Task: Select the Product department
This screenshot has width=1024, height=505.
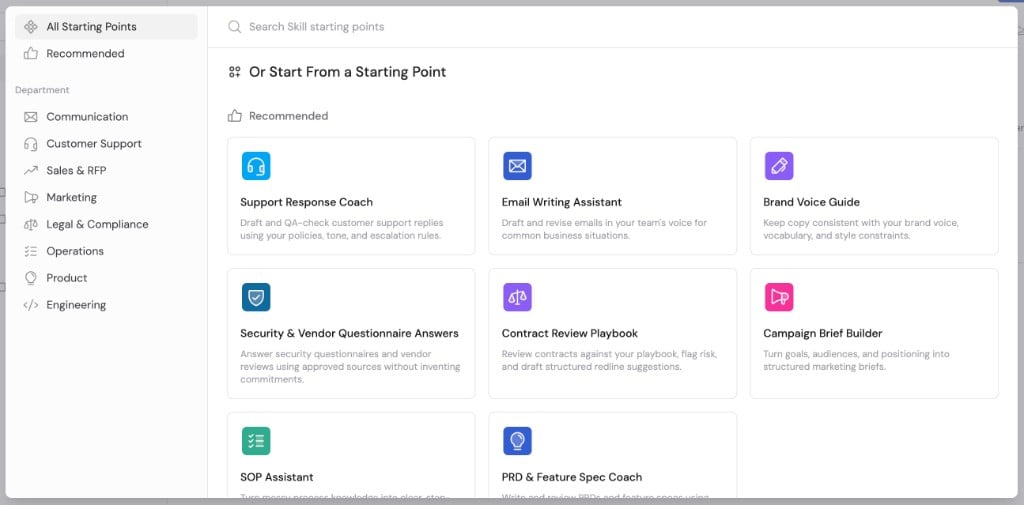Action: click(x=106, y=278)
